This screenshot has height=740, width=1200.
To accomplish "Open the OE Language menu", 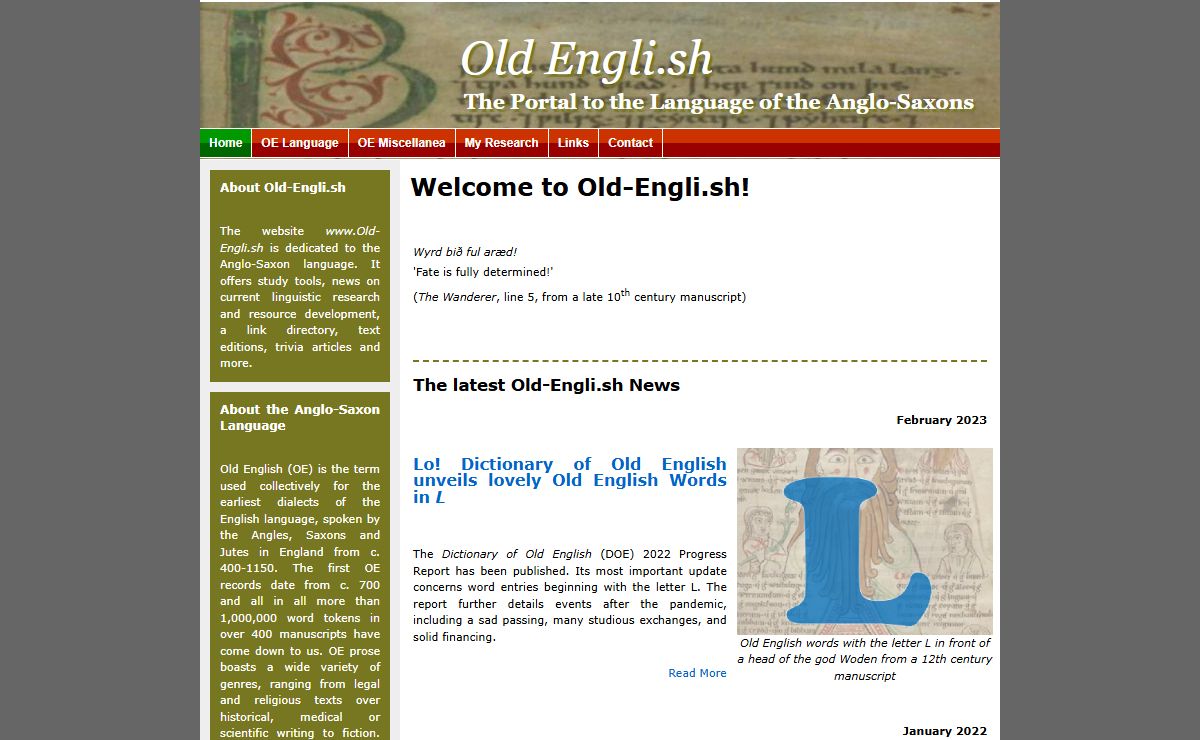I will click(300, 143).
